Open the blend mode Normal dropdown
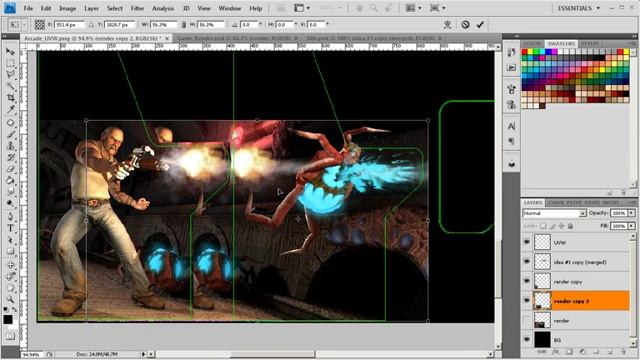Image resolution: width=640 pixels, height=360 pixels. 554,213
